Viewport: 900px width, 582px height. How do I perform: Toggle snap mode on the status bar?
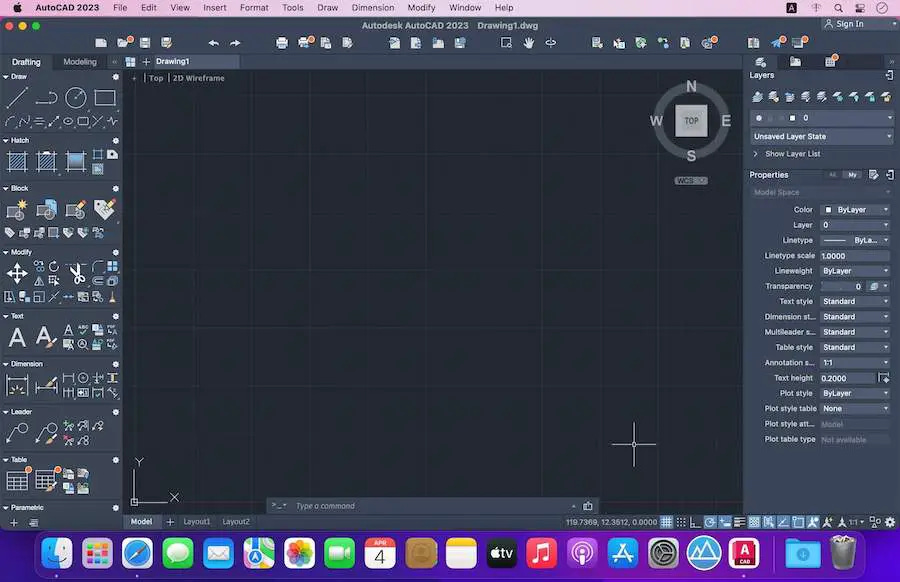680,521
